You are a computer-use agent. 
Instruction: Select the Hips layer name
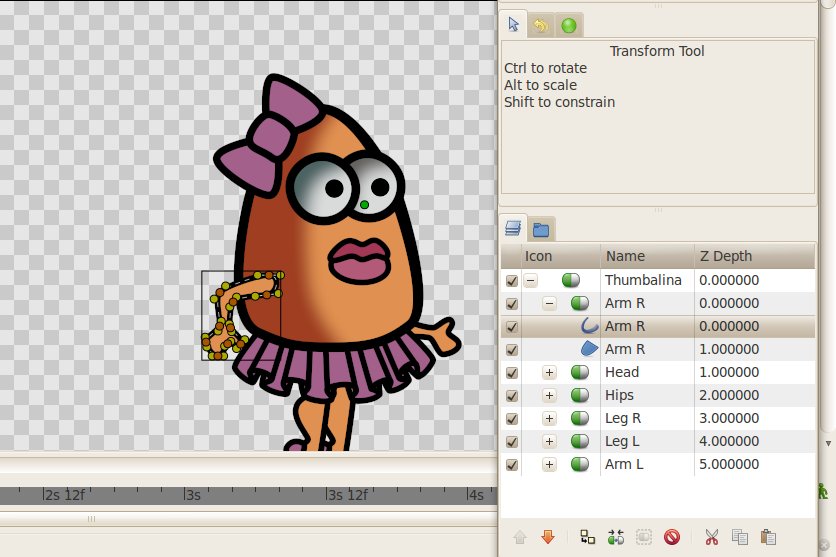pyautogui.click(x=619, y=395)
